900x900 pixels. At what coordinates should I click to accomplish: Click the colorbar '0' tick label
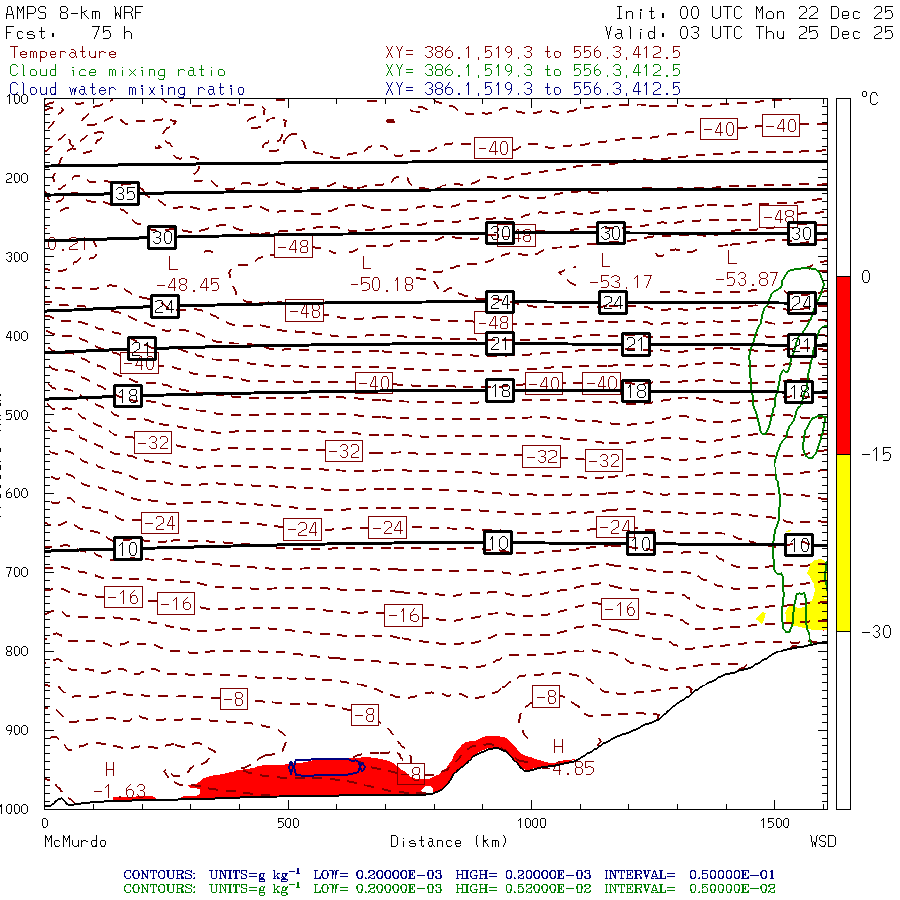866,277
